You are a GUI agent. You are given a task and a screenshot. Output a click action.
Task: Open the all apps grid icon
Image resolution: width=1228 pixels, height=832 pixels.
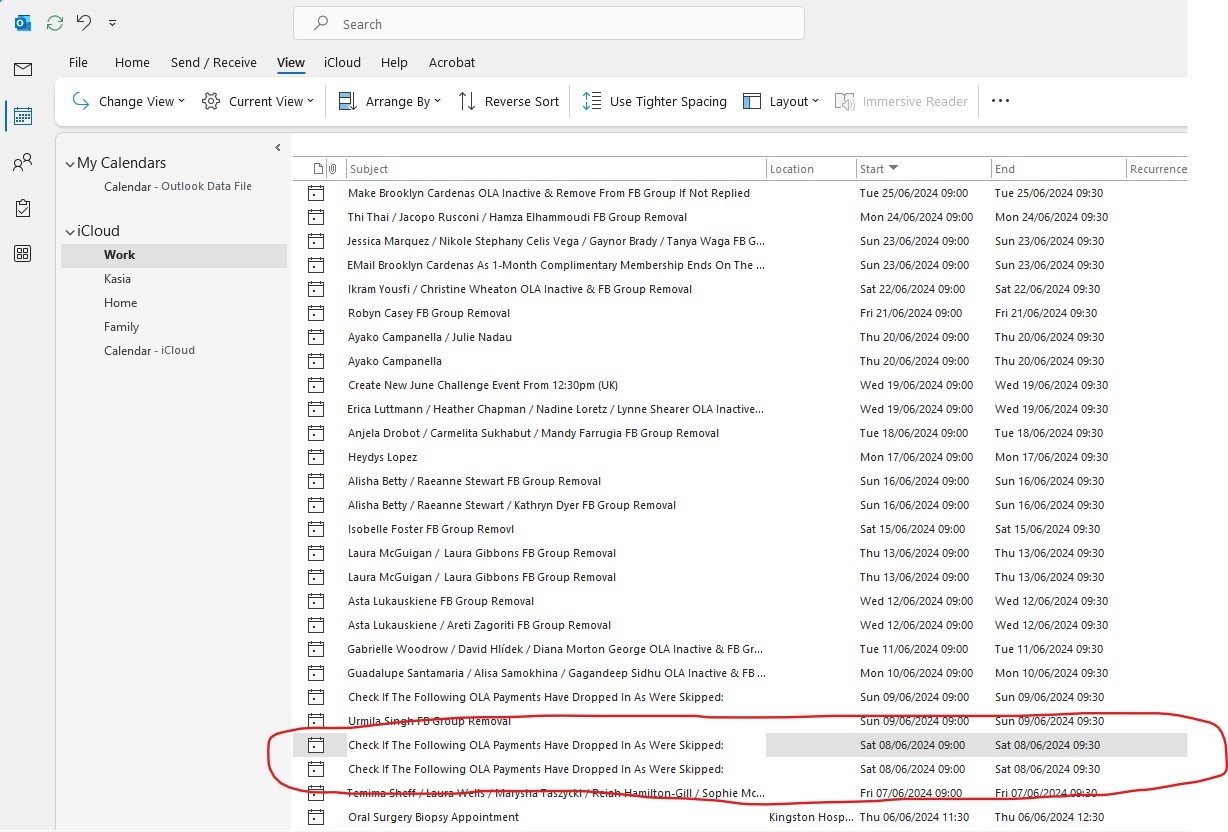(x=22, y=253)
